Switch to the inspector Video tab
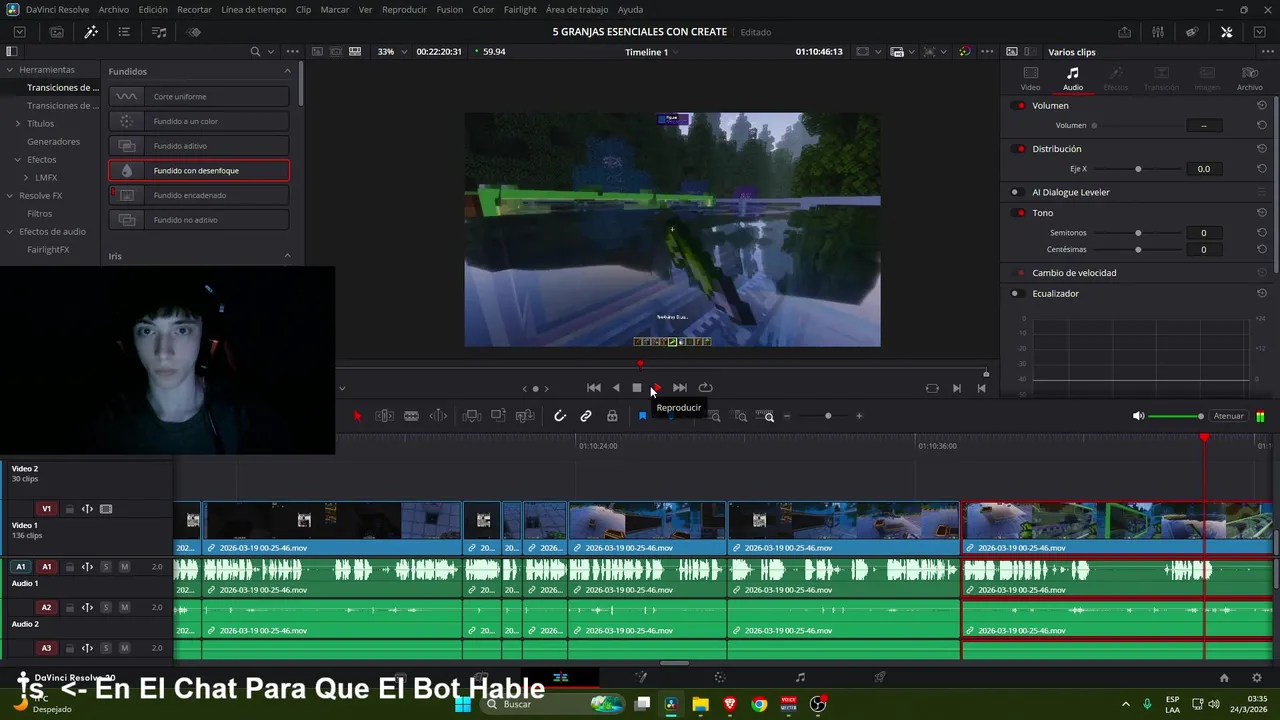Viewport: 1280px width, 720px height. [x=1030, y=79]
